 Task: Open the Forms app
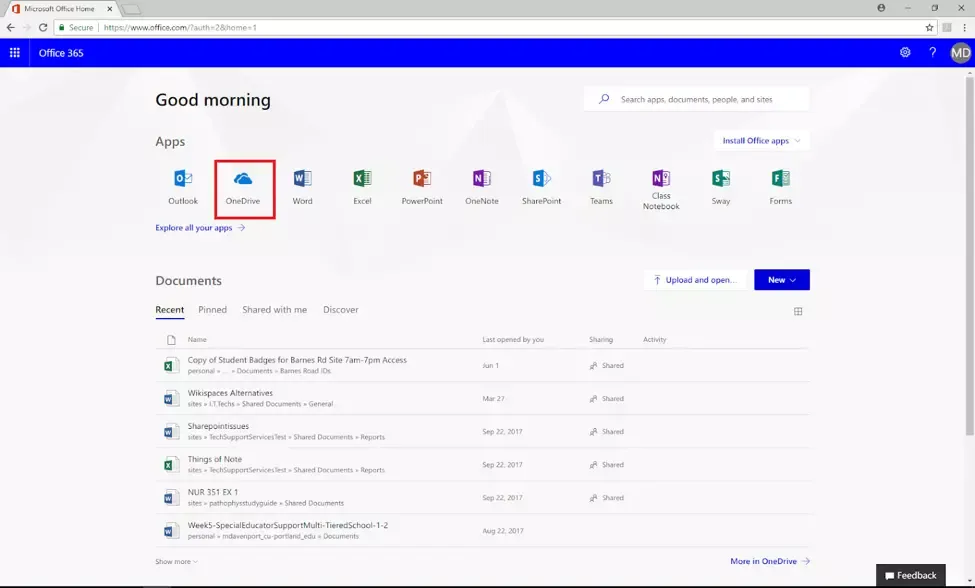780,187
